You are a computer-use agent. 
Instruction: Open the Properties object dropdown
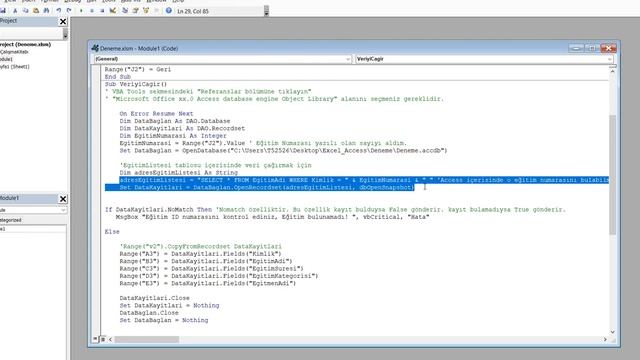pyautogui.click(x=63, y=210)
